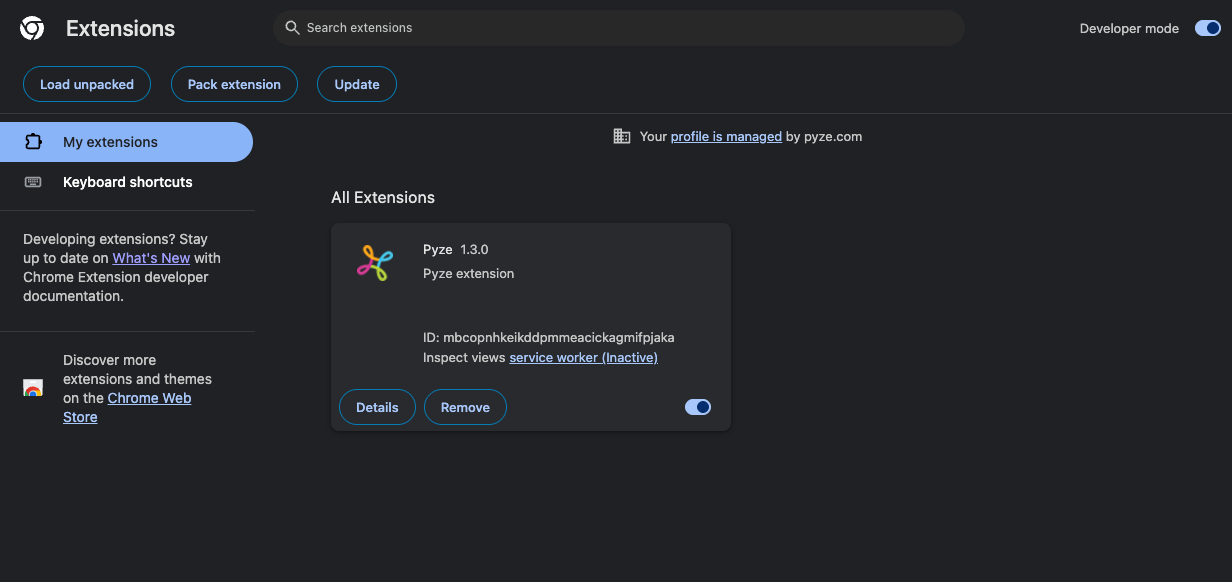1232x582 pixels.
Task: Open the service worker inspect view
Action: tap(583, 357)
